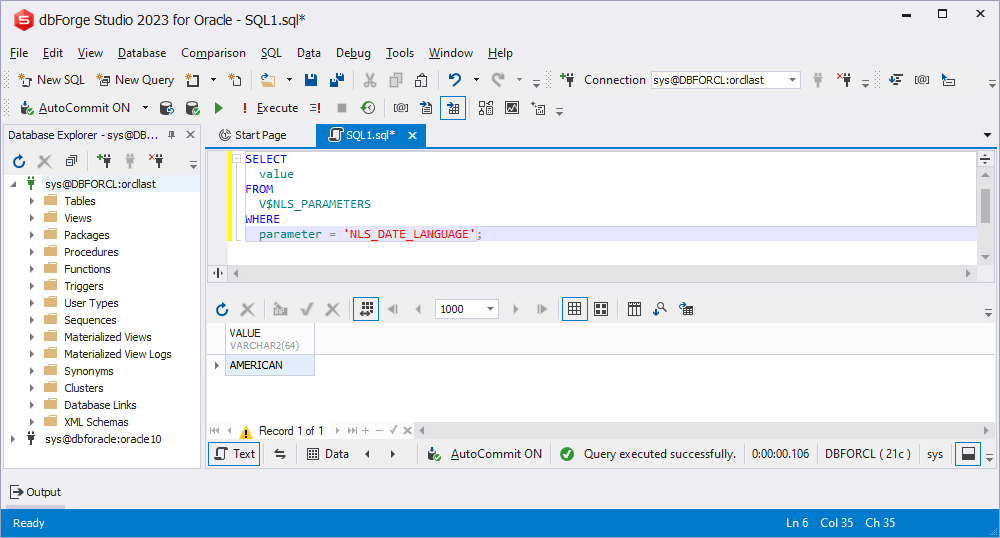Expand the Triggers folder

(x=31, y=286)
